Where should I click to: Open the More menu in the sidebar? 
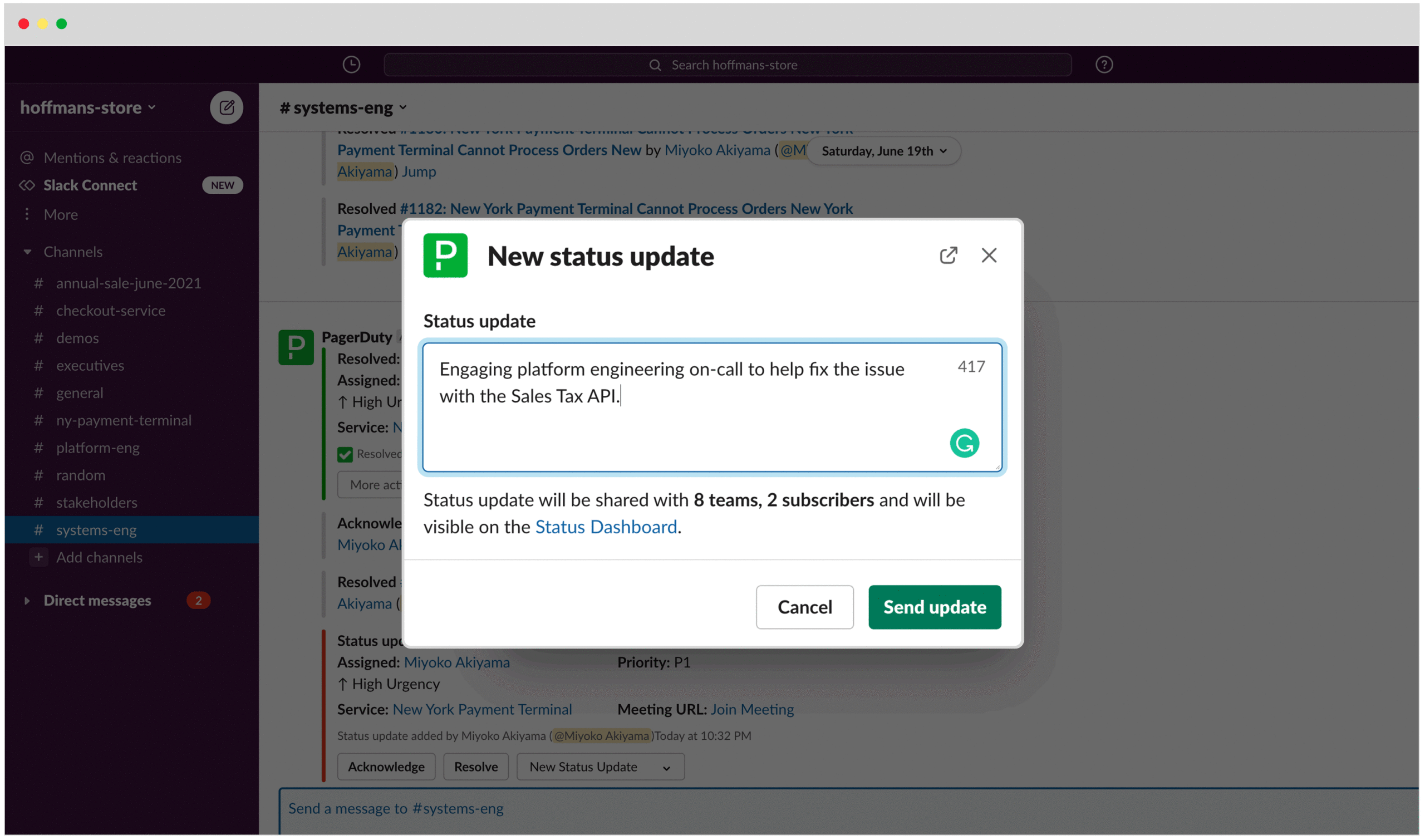[60, 214]
